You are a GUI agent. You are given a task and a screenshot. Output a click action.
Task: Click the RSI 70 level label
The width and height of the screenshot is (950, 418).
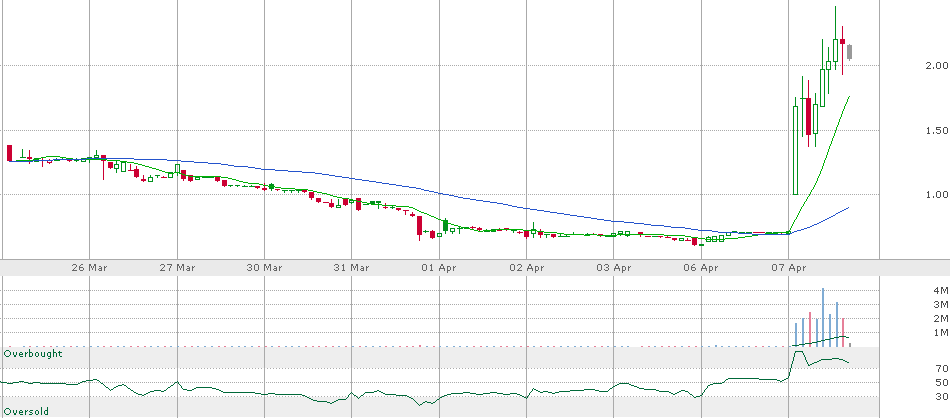pyautogui.click(x=941, y=368)
